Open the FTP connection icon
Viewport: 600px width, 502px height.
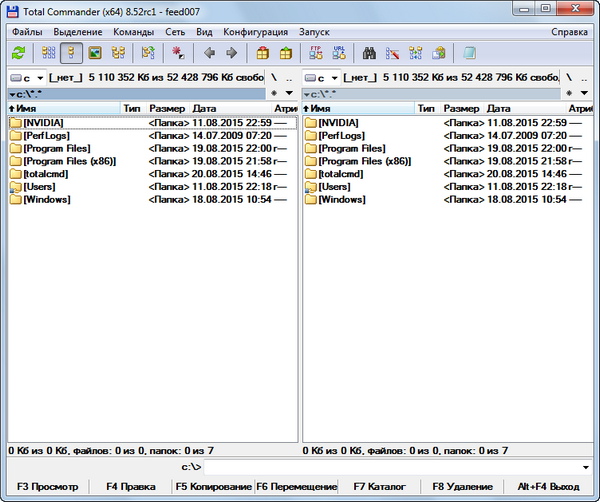316,53
